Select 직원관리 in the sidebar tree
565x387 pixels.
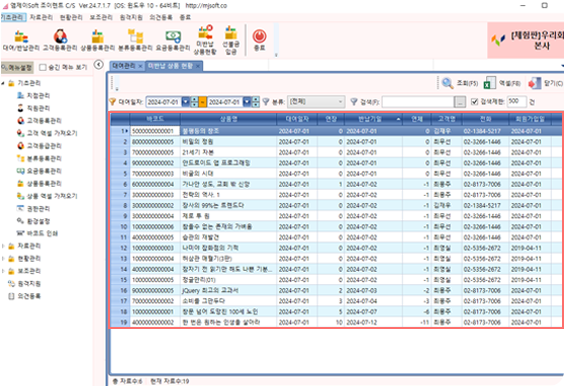[x=34, y=108]
